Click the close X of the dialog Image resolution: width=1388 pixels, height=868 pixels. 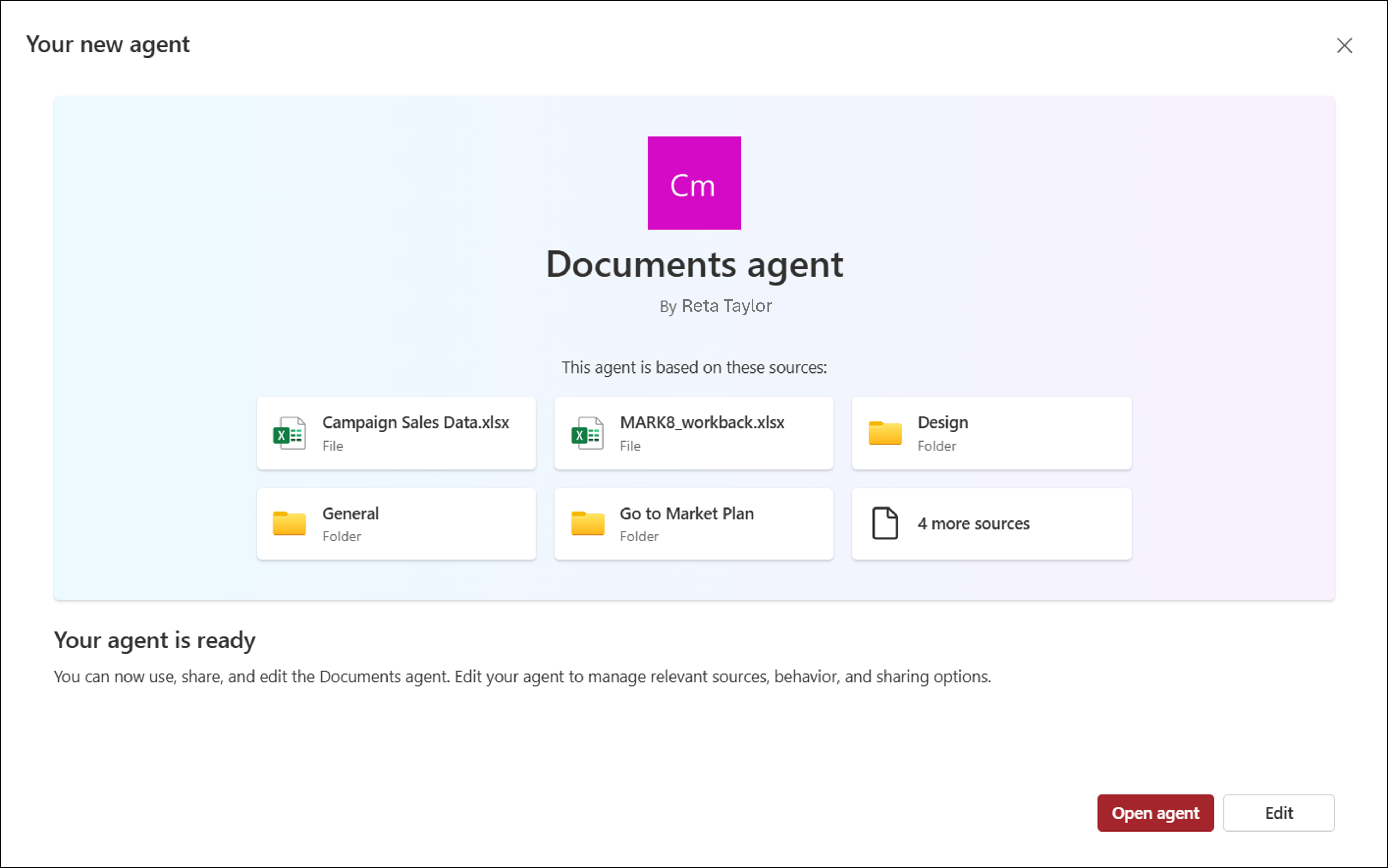(x=1344, y=46)
